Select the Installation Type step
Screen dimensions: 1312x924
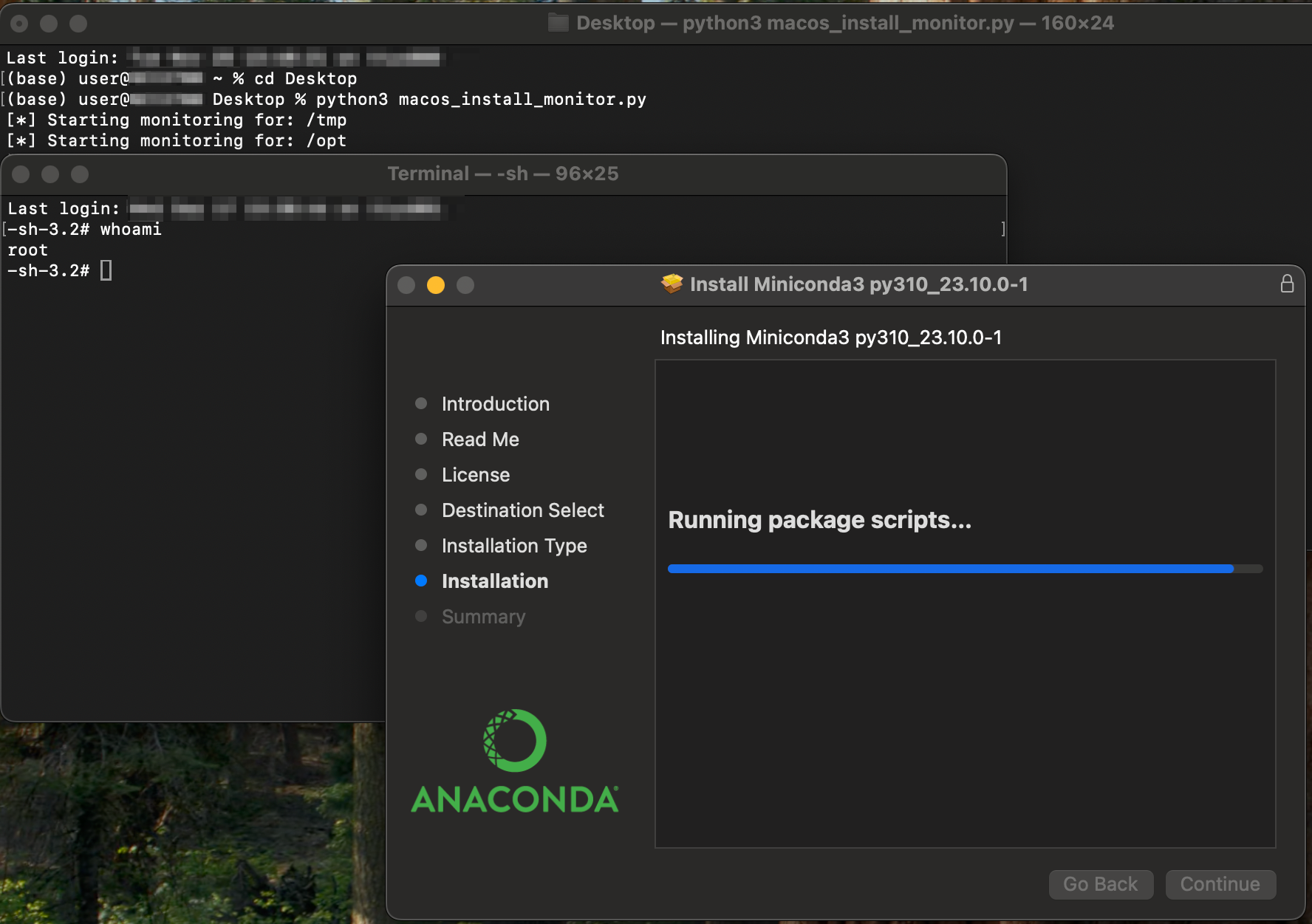click(x=514, y=546)
